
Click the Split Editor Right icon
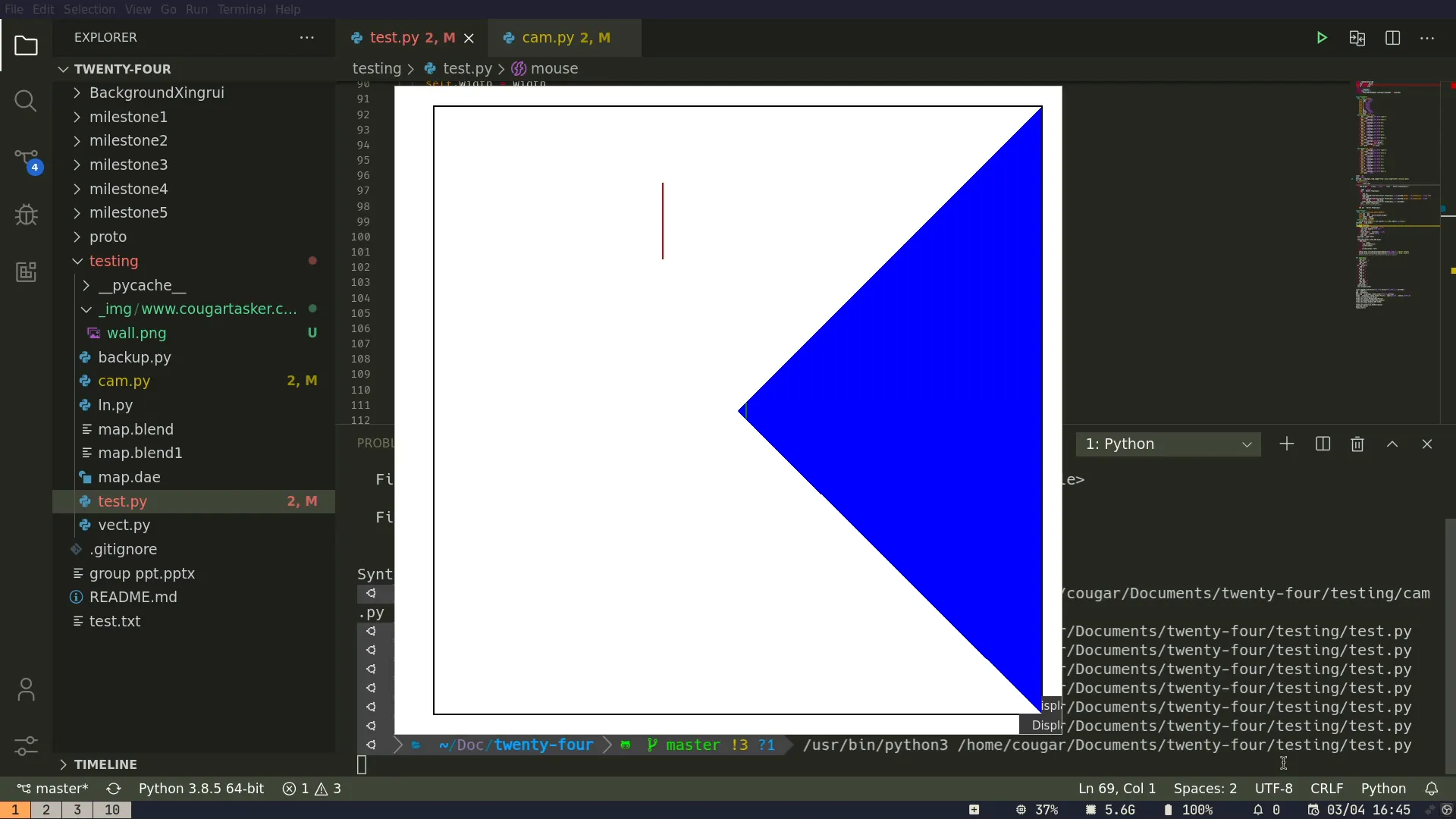pos(1393,38)
